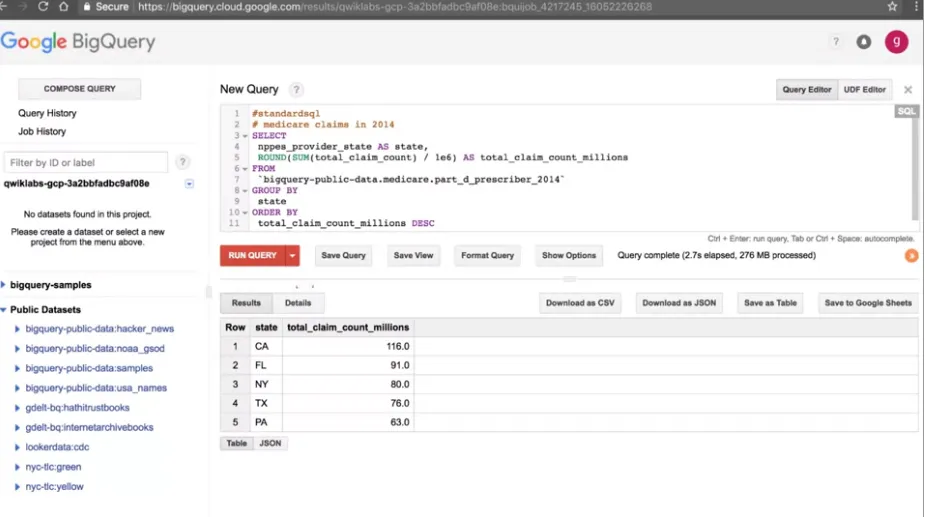Bookmark this page with the star icon
The image size is (925, 517).
892,6
